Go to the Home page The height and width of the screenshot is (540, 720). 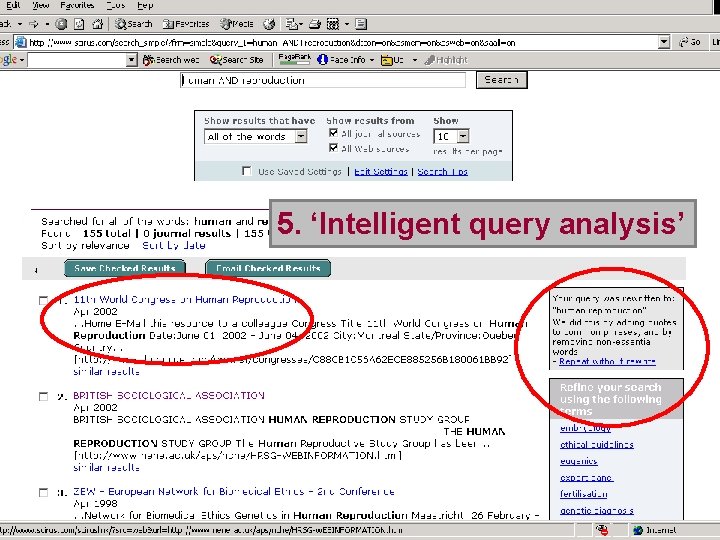pyautogui.click(x=97, y=23)
